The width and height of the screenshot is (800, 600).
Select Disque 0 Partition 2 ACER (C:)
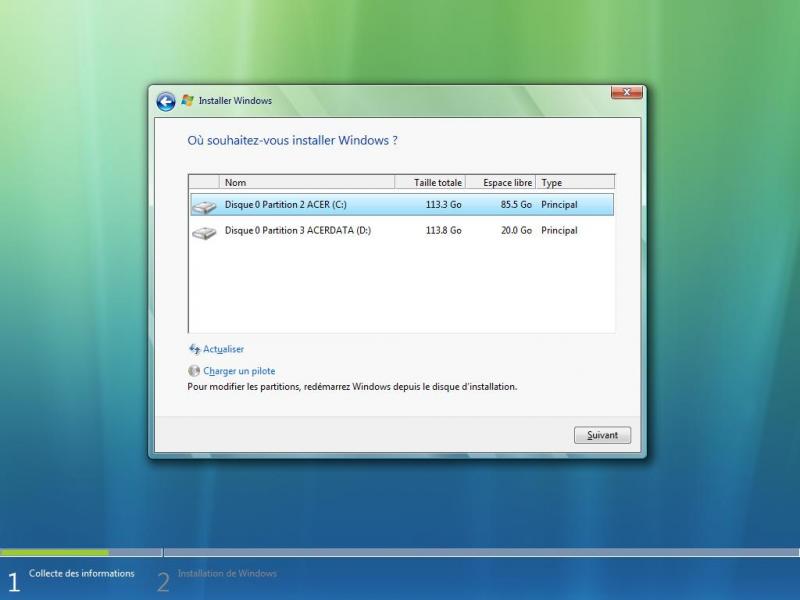(402, 205)
